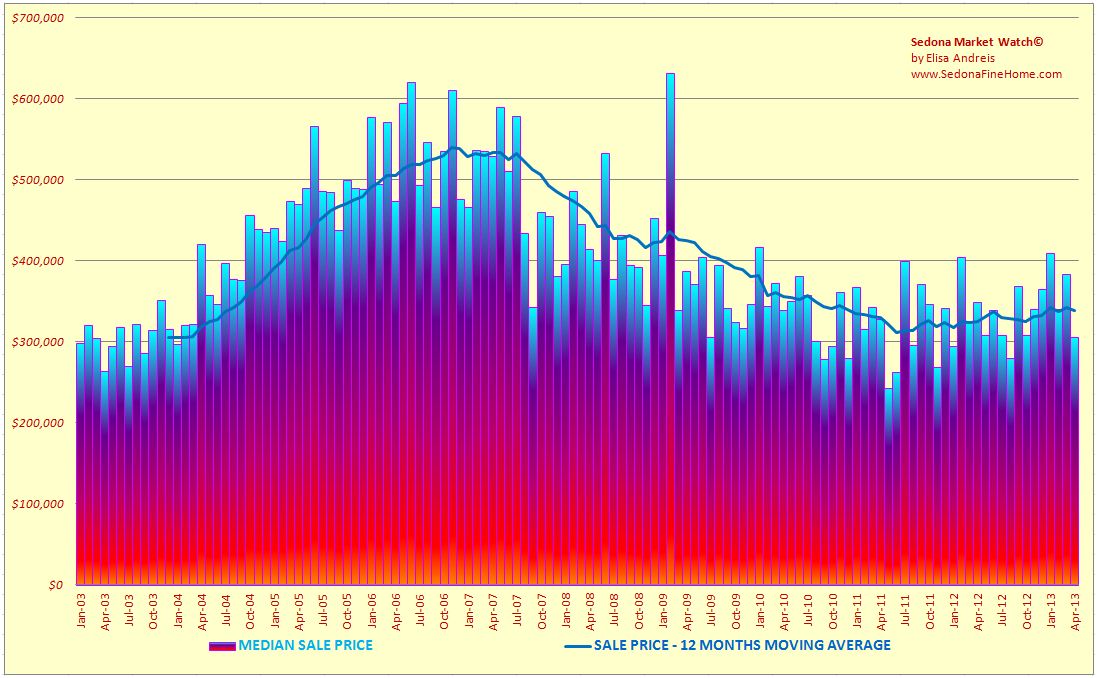Click the Apr-08 x-axis label

pos(590,612)
